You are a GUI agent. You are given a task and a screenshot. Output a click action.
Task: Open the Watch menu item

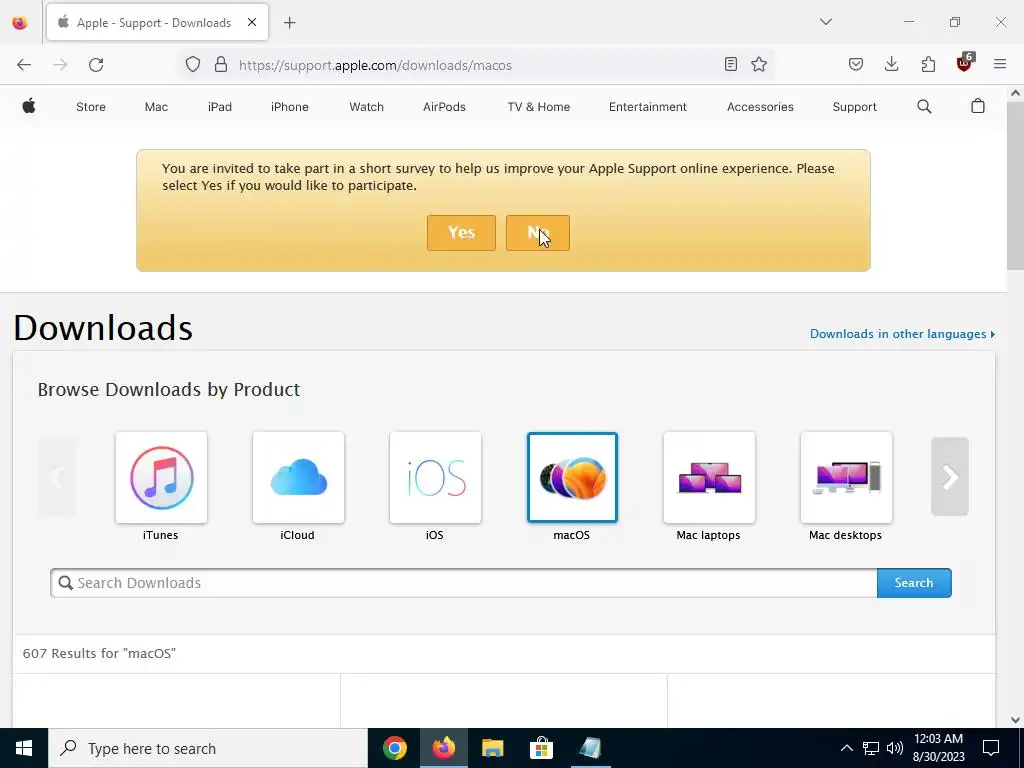pyautogui.click(x=366, y=107)
